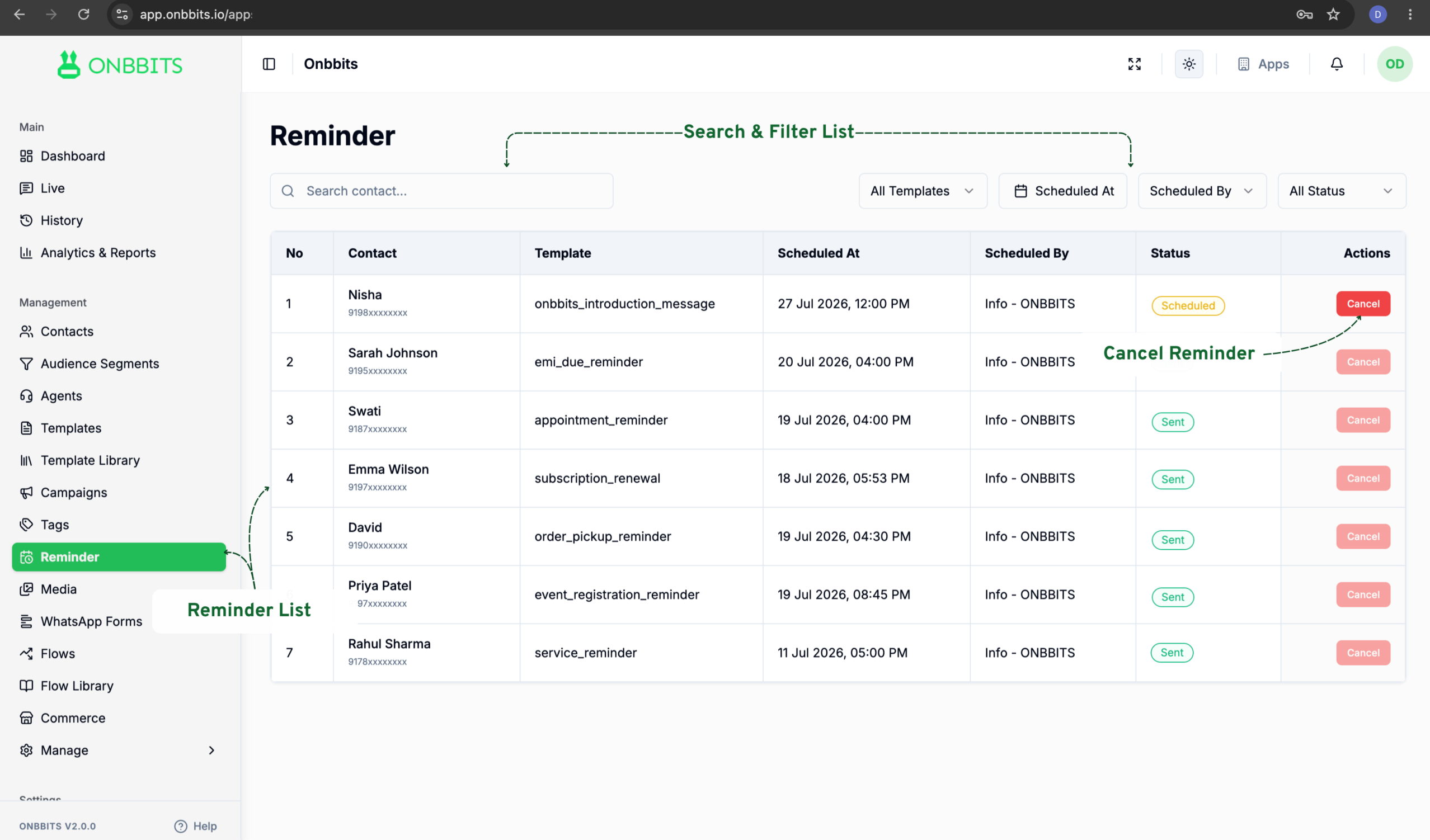Toggle the sidebar collapse icon
1430x840 pixels.
click(269, 64)
